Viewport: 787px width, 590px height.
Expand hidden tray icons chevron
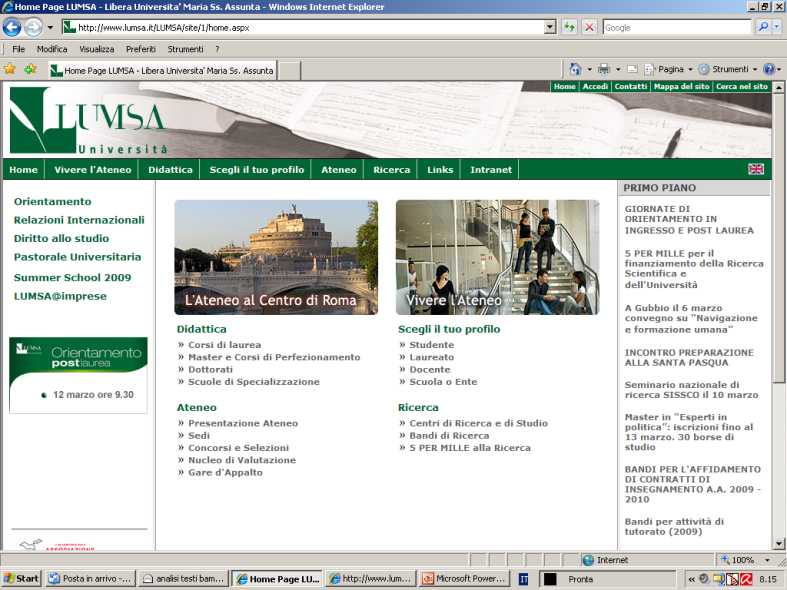click(x=692, y=579)
